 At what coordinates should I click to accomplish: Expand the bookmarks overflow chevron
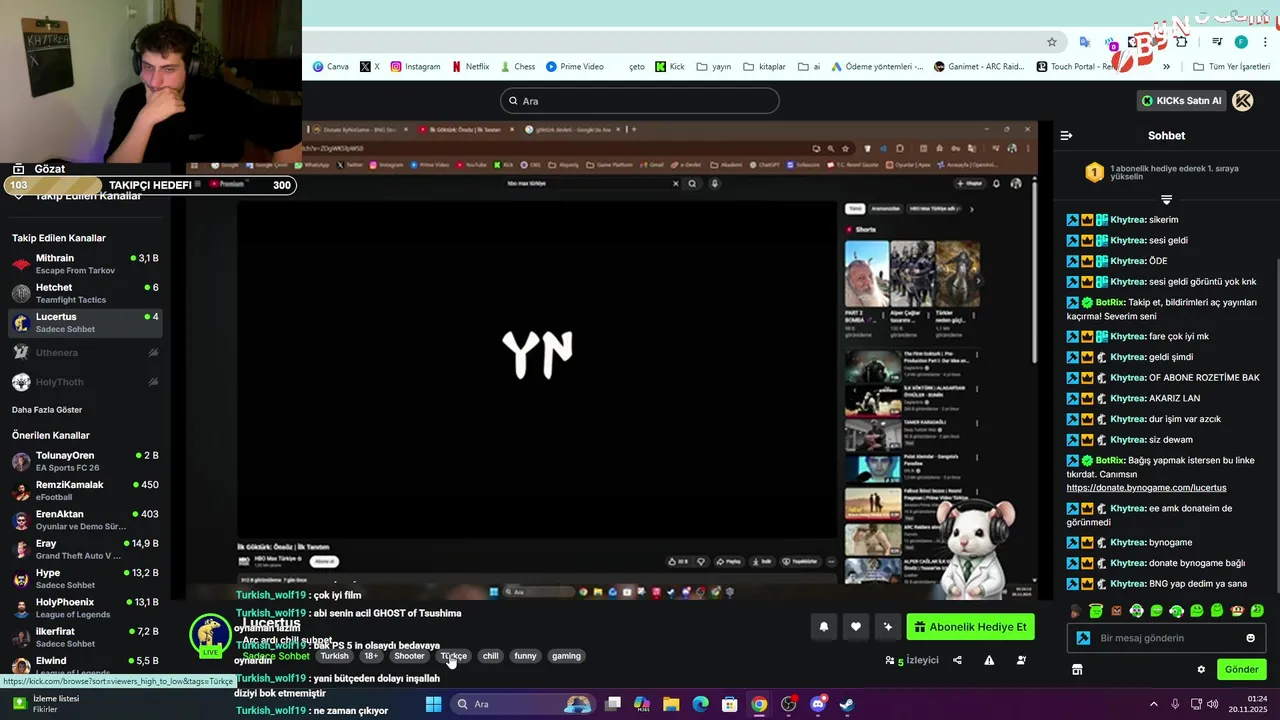(x=1166, y=67)
